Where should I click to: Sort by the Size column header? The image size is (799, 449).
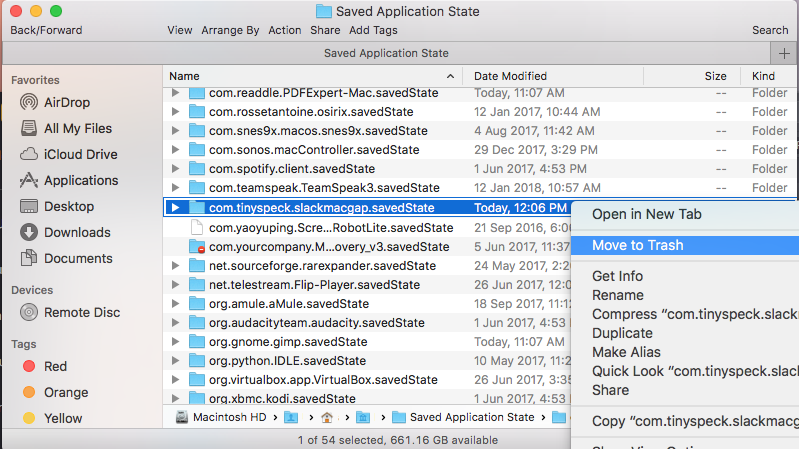tap(692, 76)
